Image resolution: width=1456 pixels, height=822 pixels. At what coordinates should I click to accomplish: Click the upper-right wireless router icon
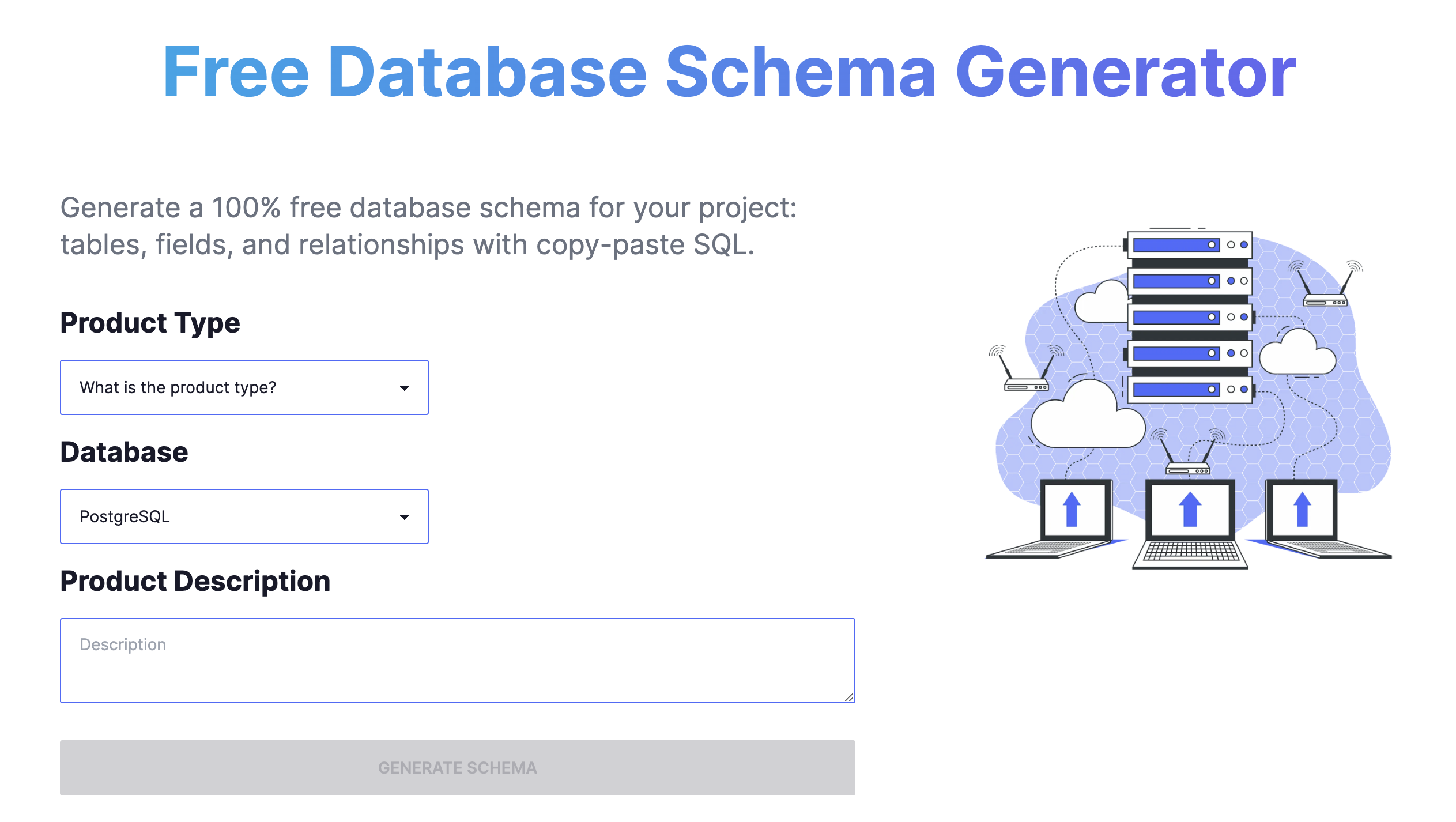point(1325,301)
